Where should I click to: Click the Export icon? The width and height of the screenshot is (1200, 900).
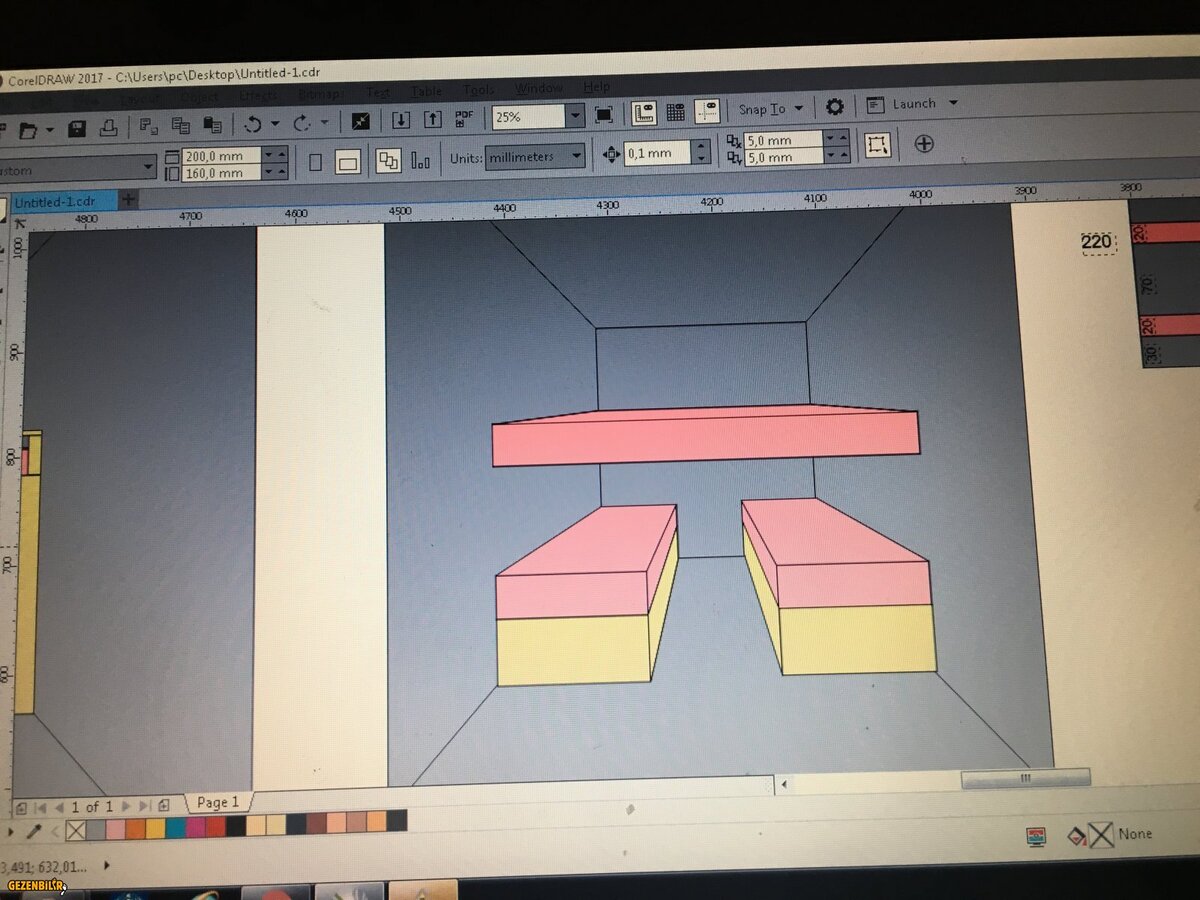click(x=432, y=120)
